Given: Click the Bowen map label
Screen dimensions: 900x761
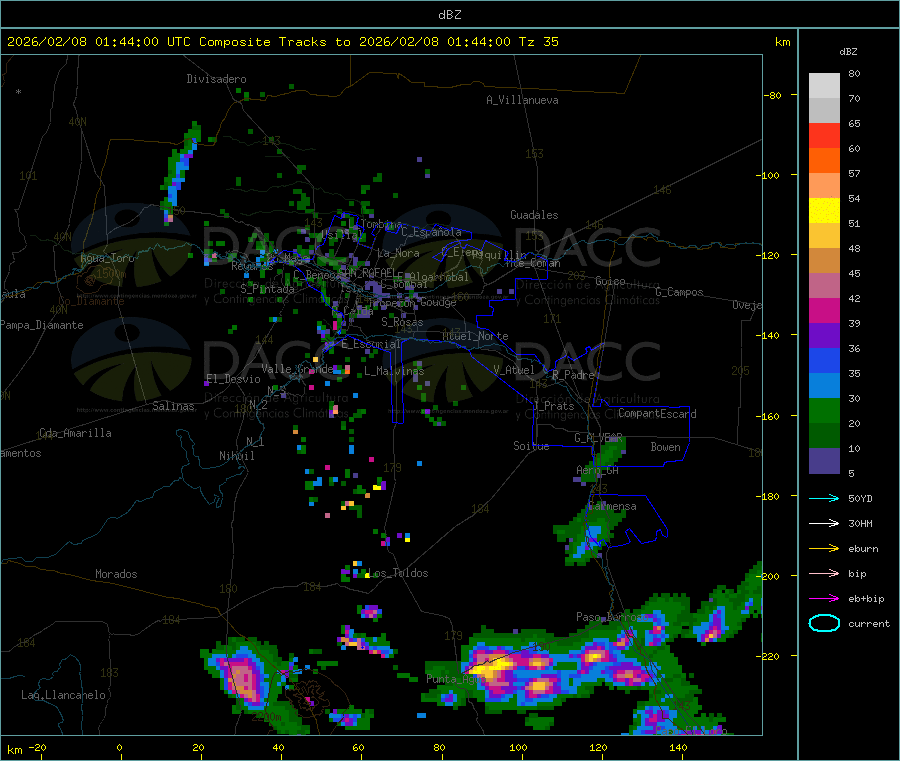Looking at the screenshot, I should [666, 447].
